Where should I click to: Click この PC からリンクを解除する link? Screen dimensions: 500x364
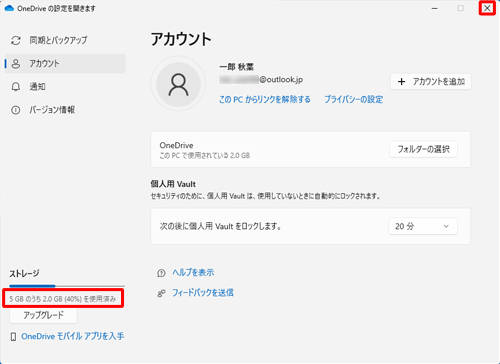(x=265, y=99)
